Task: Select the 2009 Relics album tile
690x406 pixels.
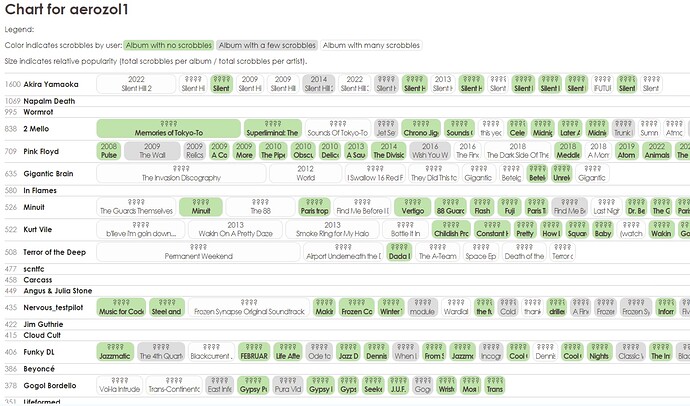Action: pos(195,151)
